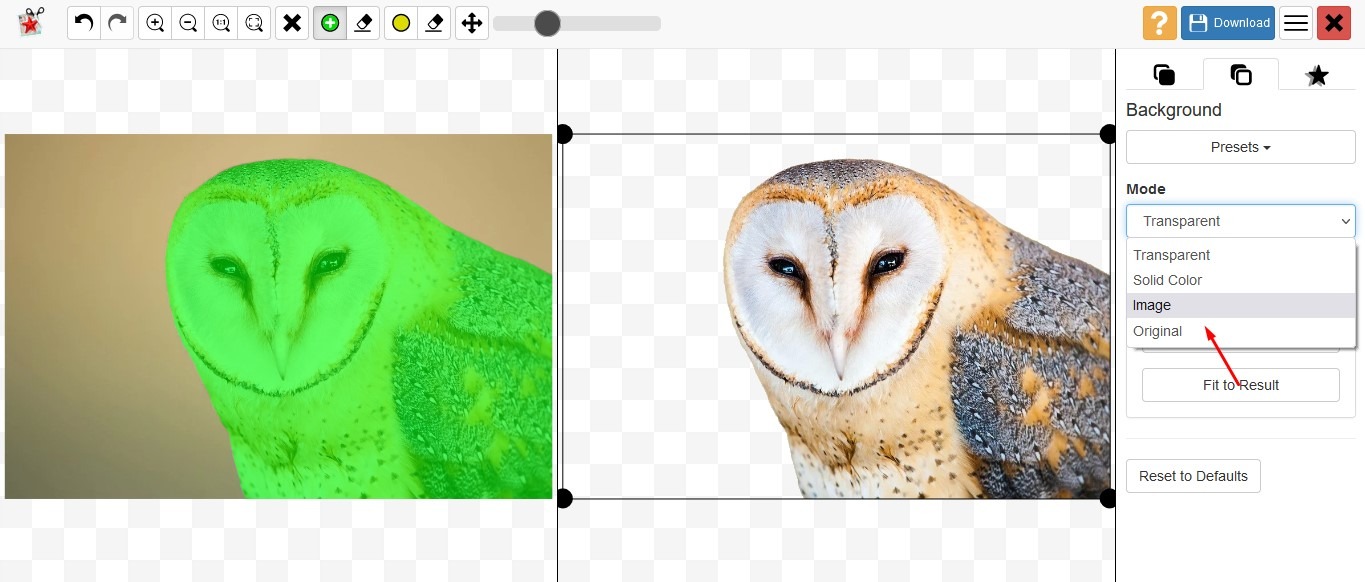
Task: Choose Original from the Mode list
Action: (1241, 331)
